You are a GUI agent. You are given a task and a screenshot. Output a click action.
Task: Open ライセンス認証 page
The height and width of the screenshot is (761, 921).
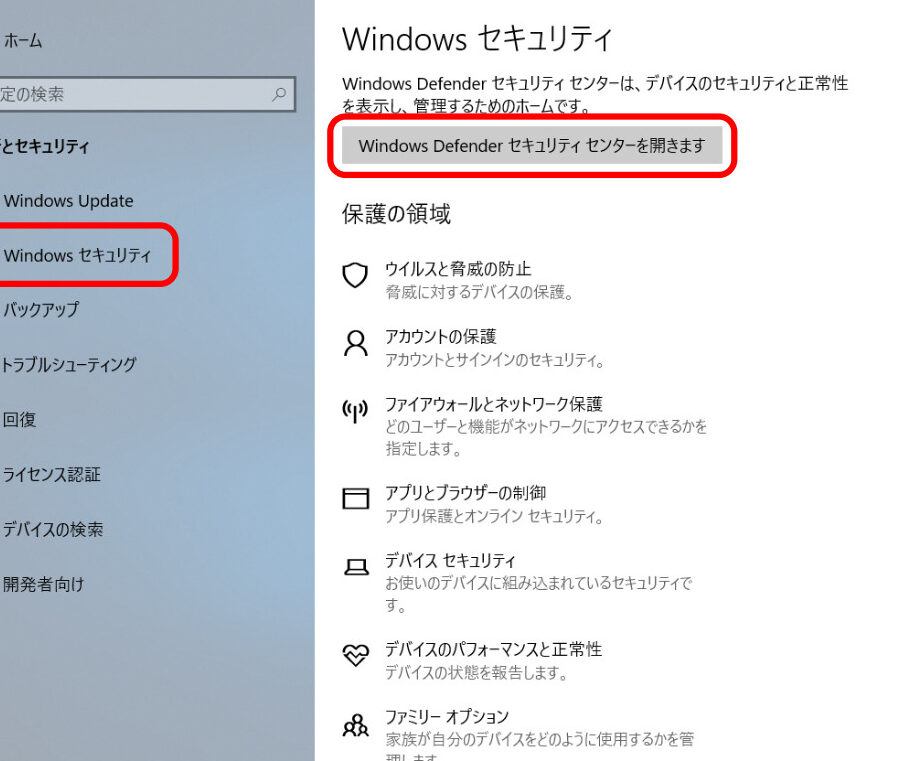[x=51, y=475]
